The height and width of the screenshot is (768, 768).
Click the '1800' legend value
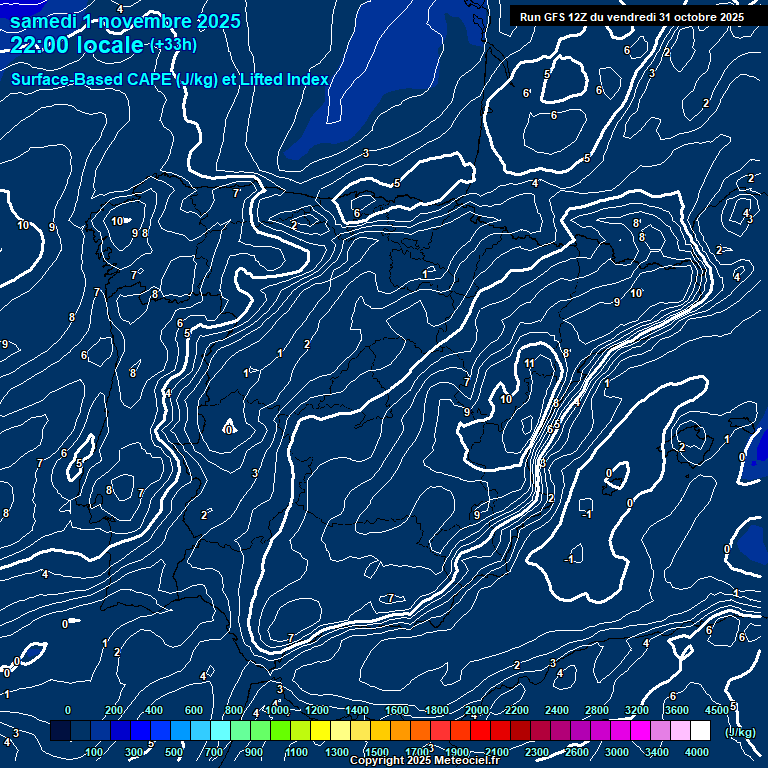click(x=437, y=710)
